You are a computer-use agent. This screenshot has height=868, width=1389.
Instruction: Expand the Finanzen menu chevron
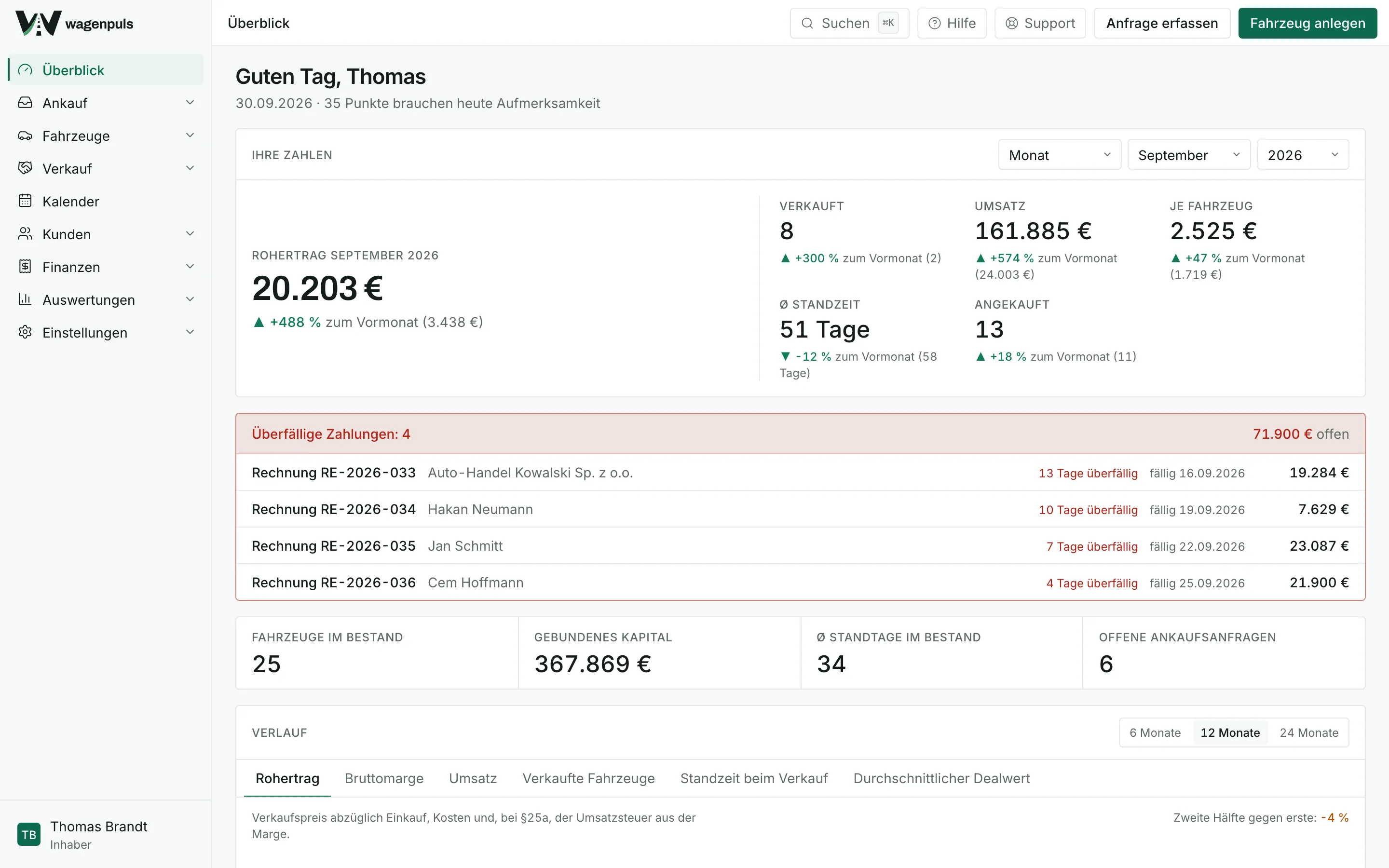point(190,266)
